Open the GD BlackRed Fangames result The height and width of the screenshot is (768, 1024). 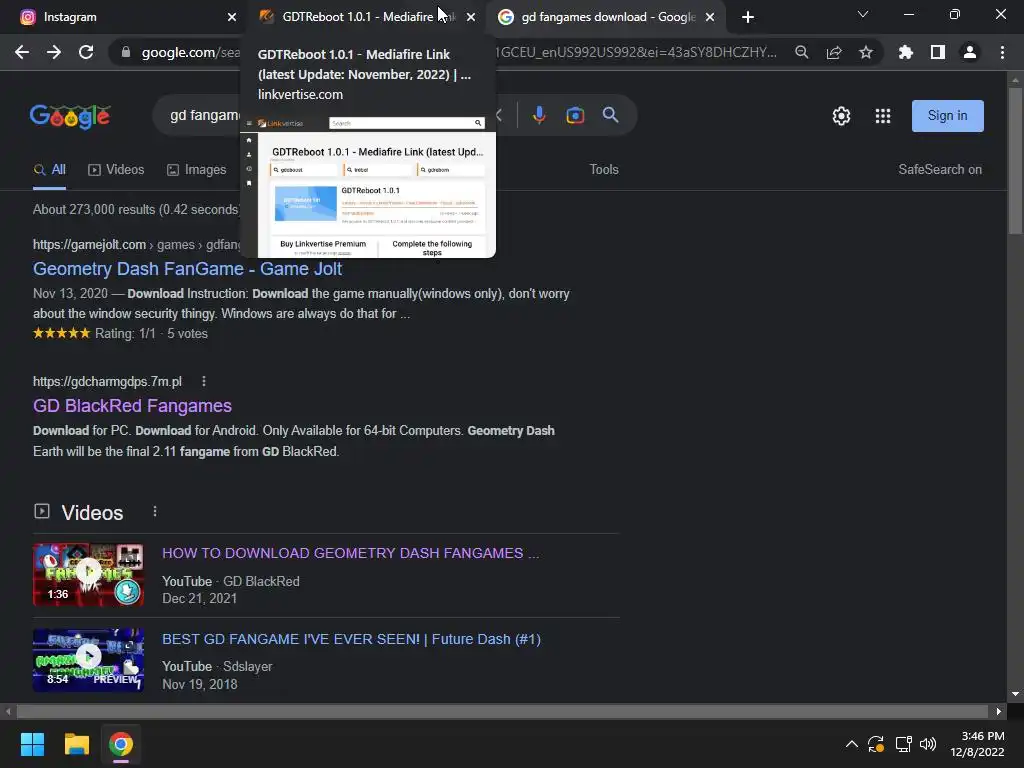click(133, 406)
